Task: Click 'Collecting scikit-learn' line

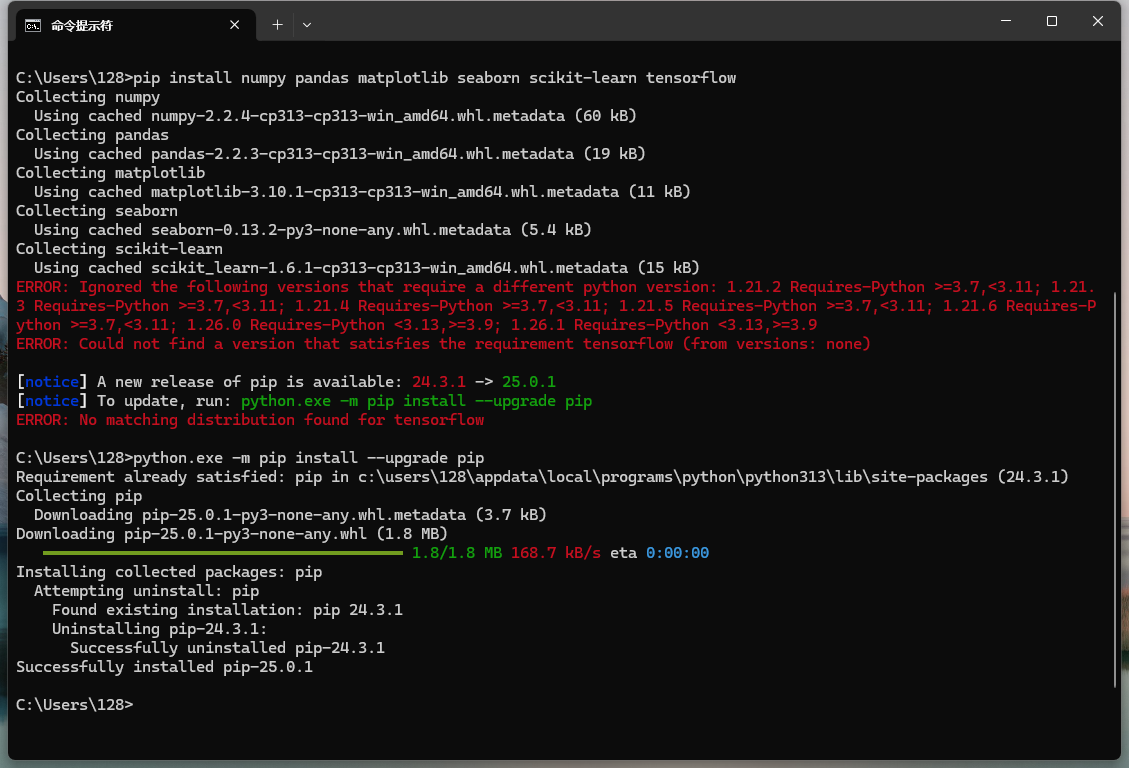Action: point(120,249)
